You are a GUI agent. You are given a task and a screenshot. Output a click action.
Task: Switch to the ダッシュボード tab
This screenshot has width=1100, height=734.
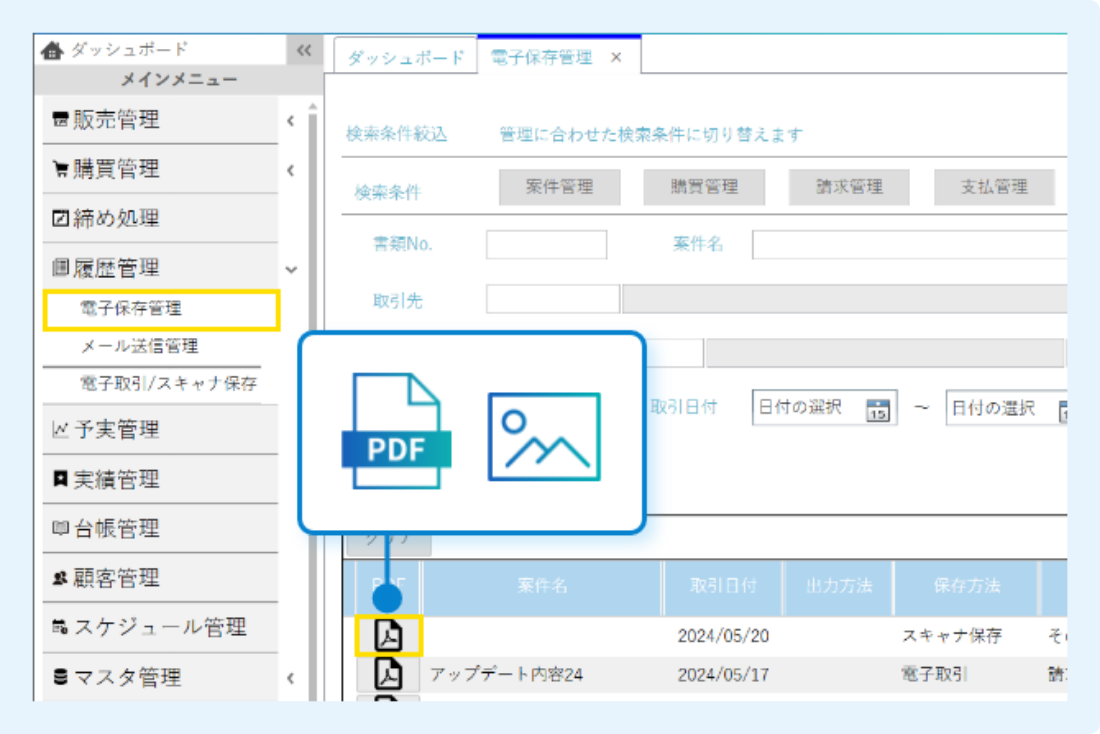click(x=406, y=58)
